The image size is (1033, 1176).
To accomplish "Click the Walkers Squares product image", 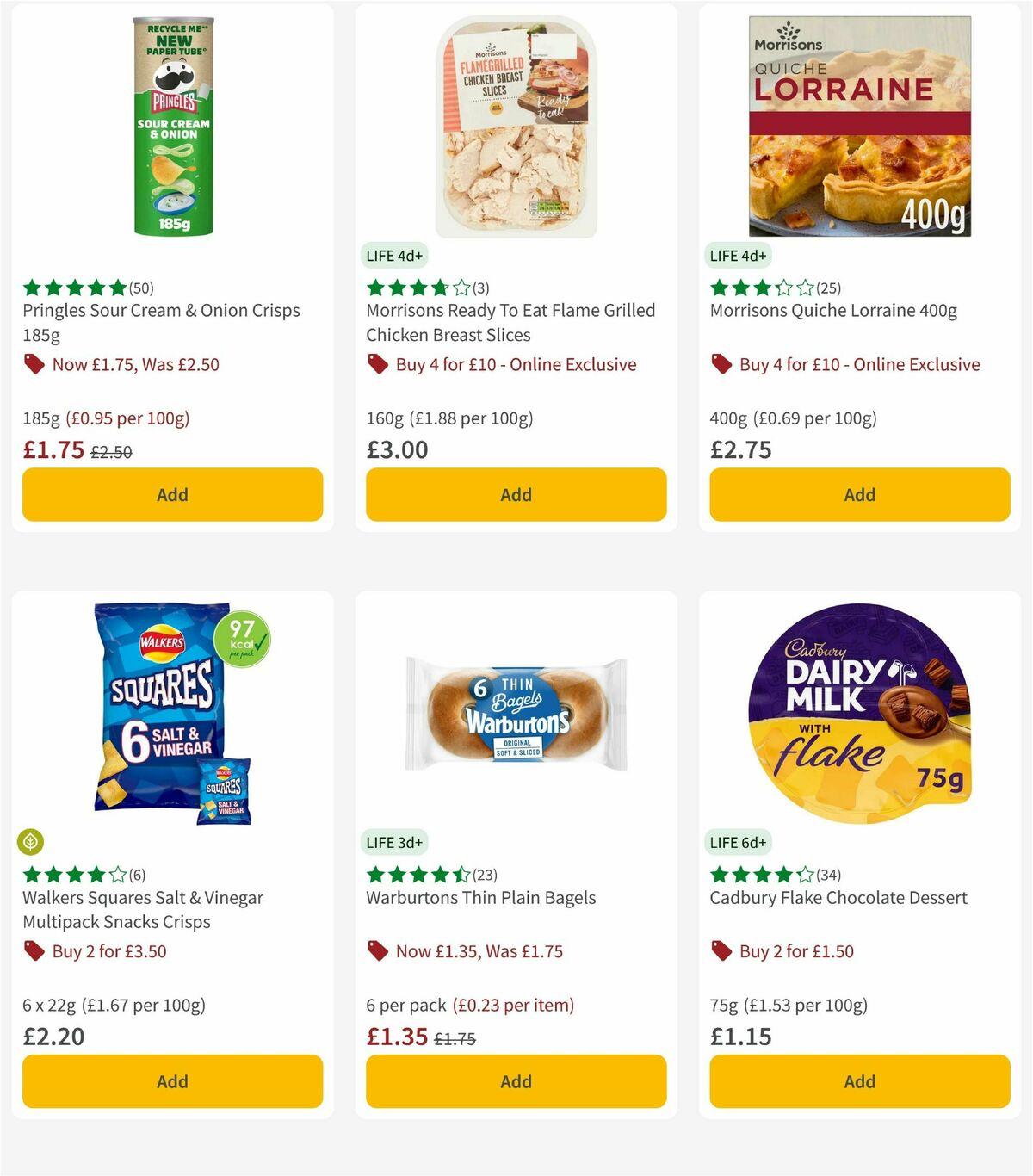I will click(x=172, y=715).
